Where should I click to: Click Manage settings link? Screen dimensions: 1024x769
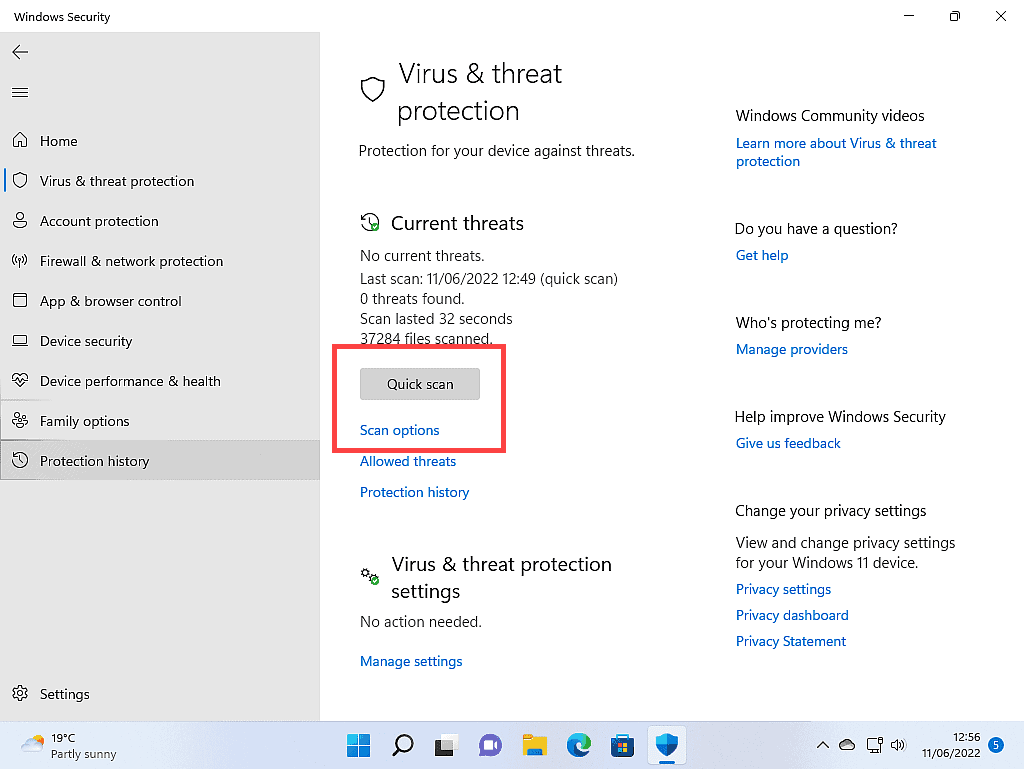tap(411, 661)
